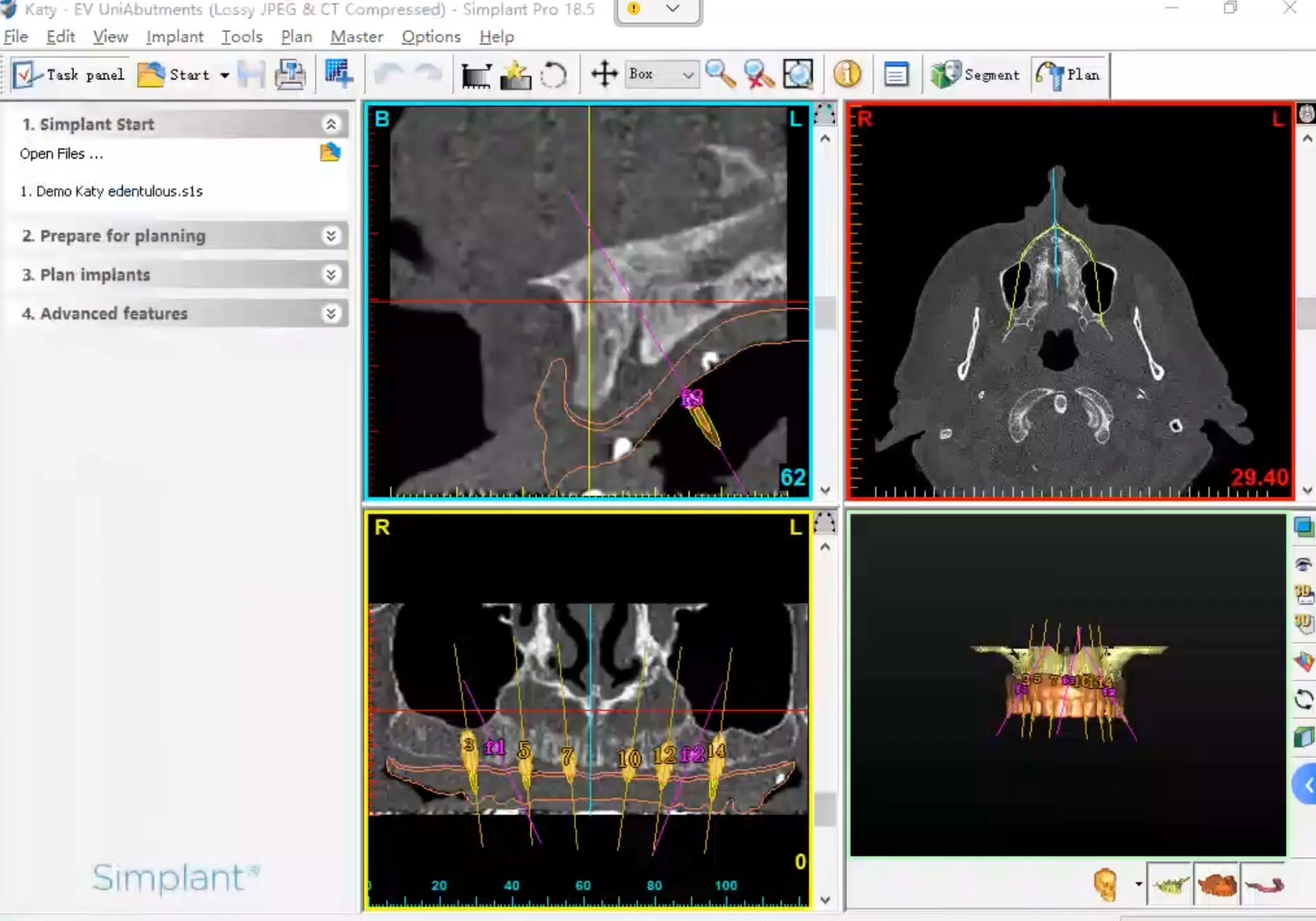Click the Undo arrow

[389, 73]
